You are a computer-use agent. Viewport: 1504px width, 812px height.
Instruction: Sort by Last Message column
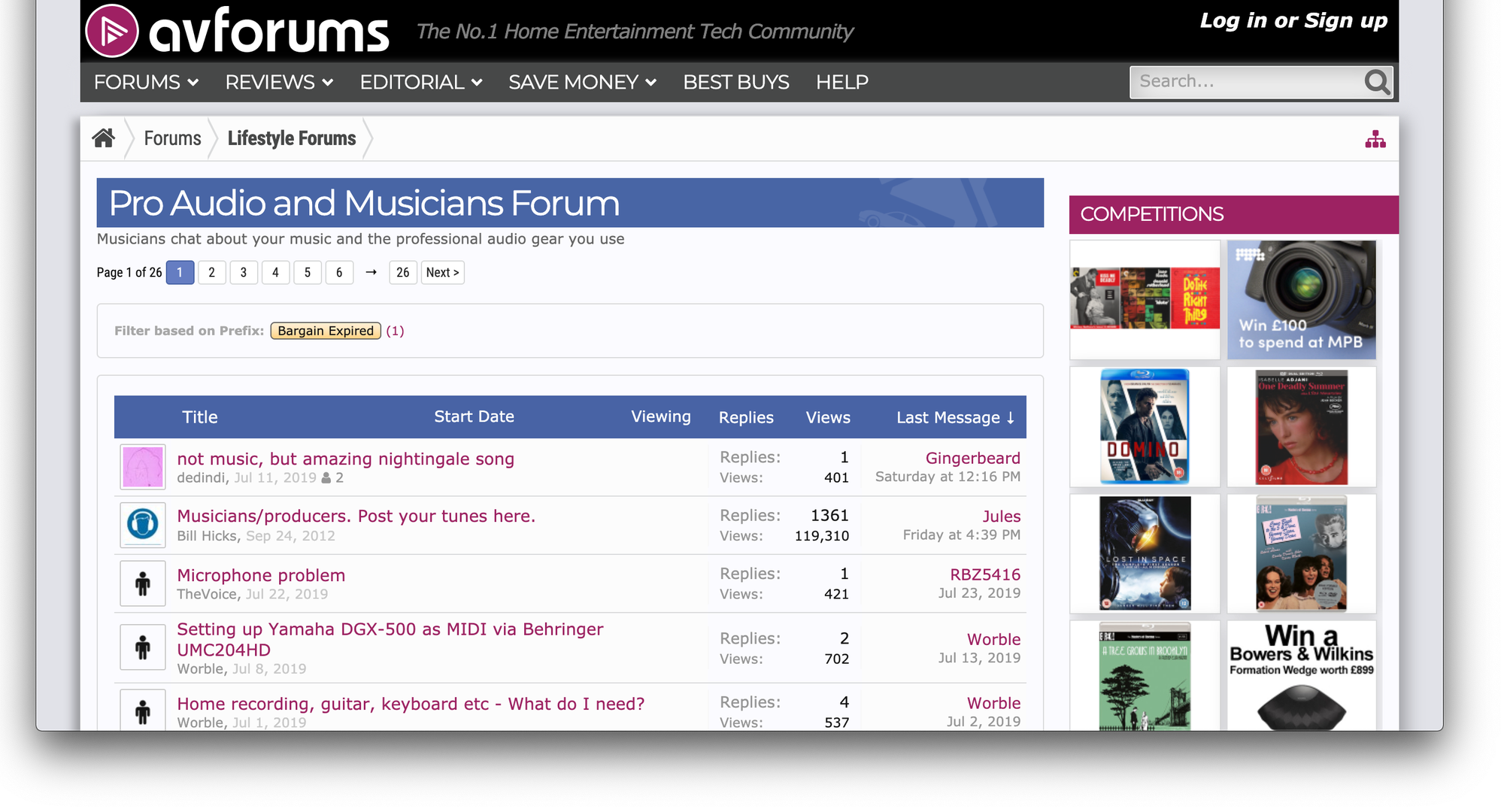(x=955, y=417)
